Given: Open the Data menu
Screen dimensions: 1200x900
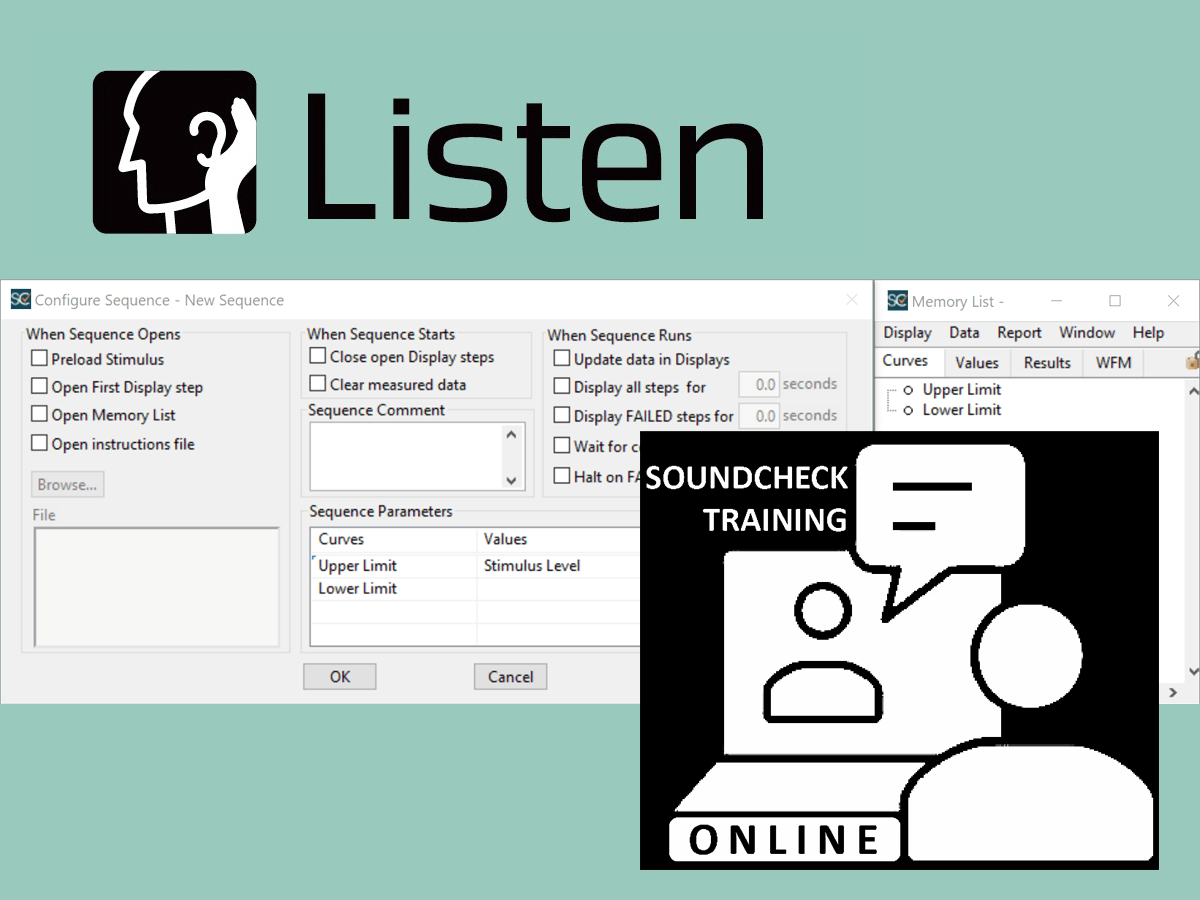Looking at the screenshot, I should pyautogui.click(x=964, y=332).
